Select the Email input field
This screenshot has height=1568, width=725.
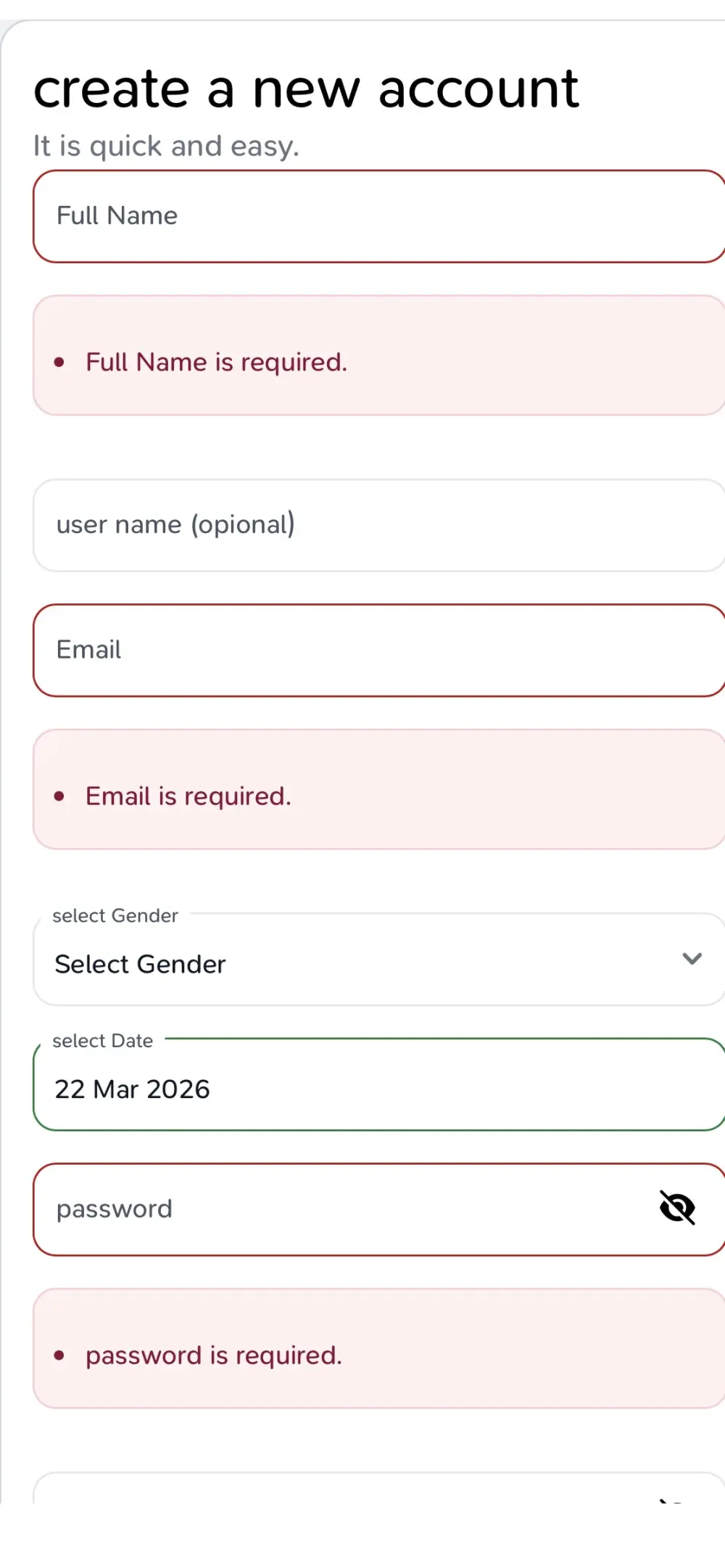[x=290, y=650]
